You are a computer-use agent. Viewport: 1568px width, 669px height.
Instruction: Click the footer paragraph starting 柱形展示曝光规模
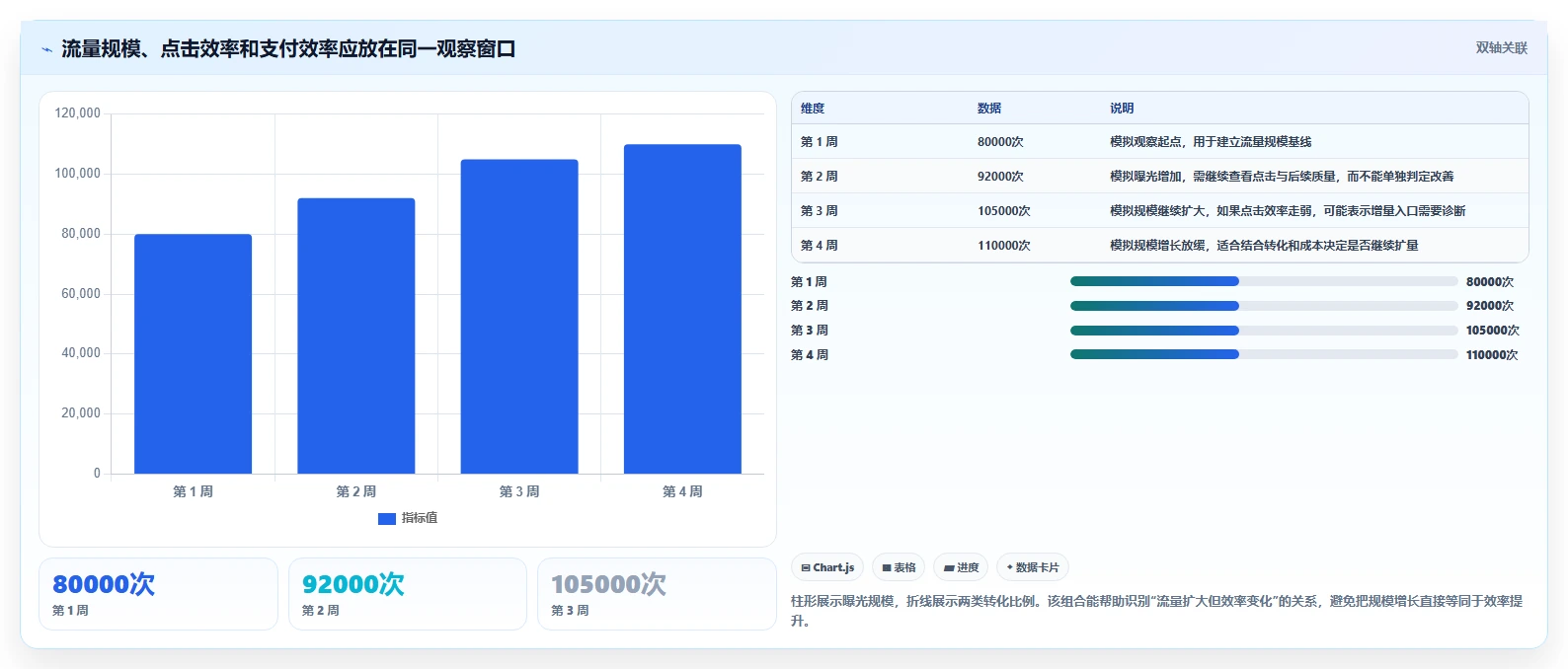tap(1156, 611)
